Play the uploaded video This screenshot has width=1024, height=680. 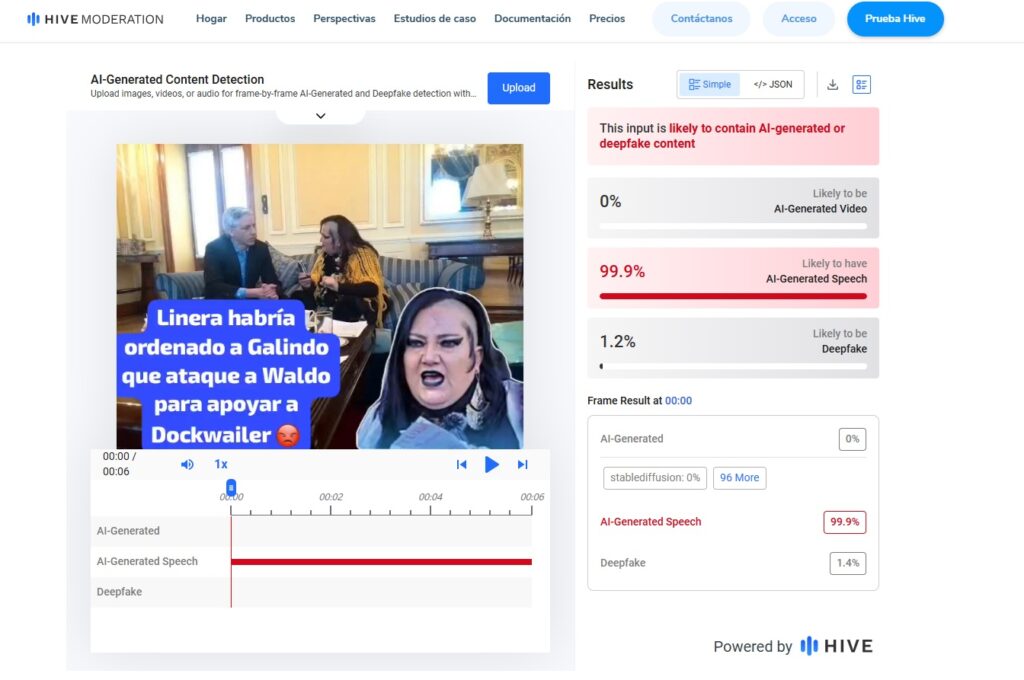coord(492,464)
